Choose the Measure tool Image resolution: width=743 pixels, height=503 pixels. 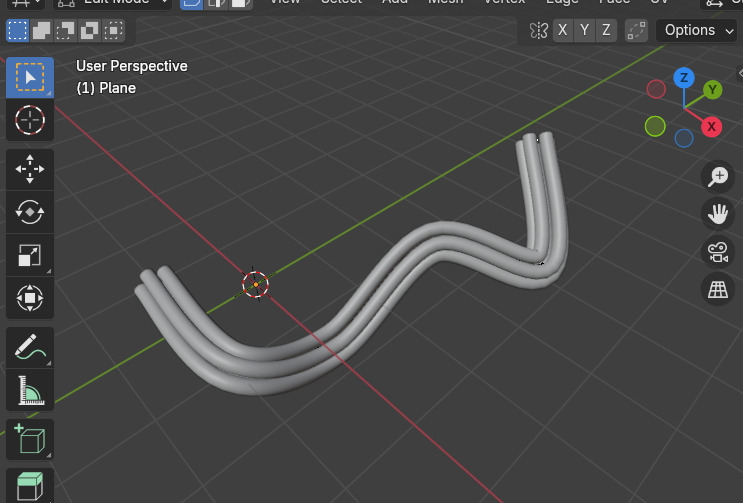click(30, 390)
